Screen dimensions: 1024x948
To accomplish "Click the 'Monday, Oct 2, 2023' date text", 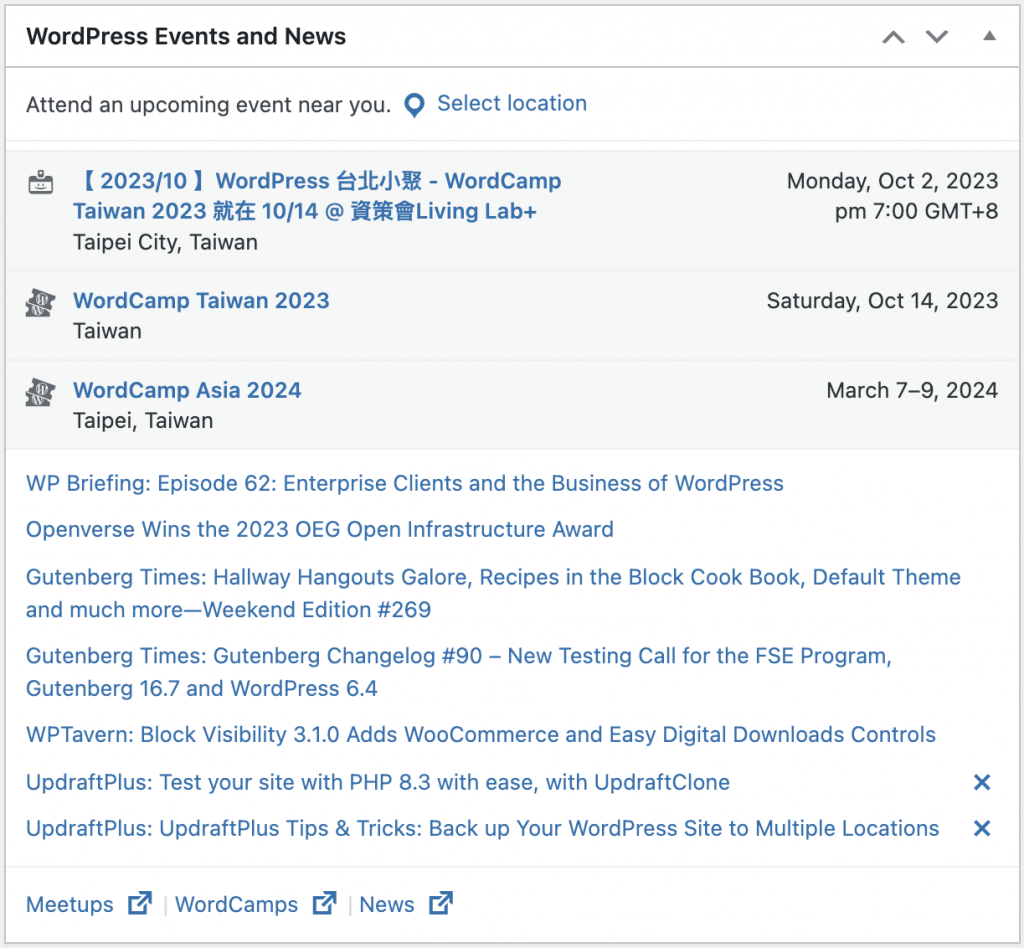I will (892, 181).
